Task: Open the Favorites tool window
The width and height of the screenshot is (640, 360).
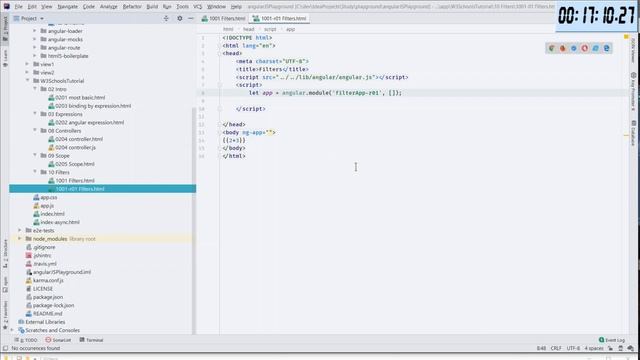Action: coord(5,315)
